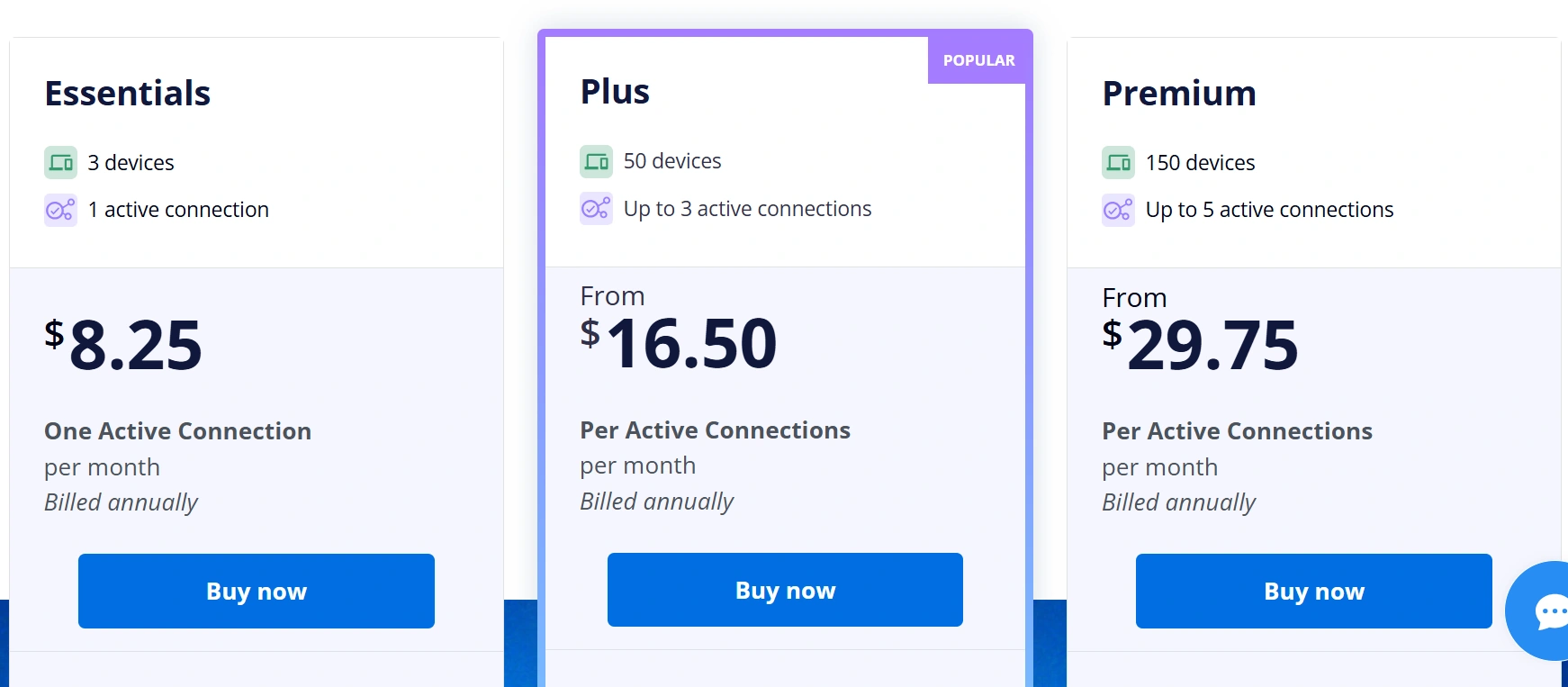1568x687 pixels.
Task: Click the POPULAR badge on Plus
Action: tap(978, 60)
